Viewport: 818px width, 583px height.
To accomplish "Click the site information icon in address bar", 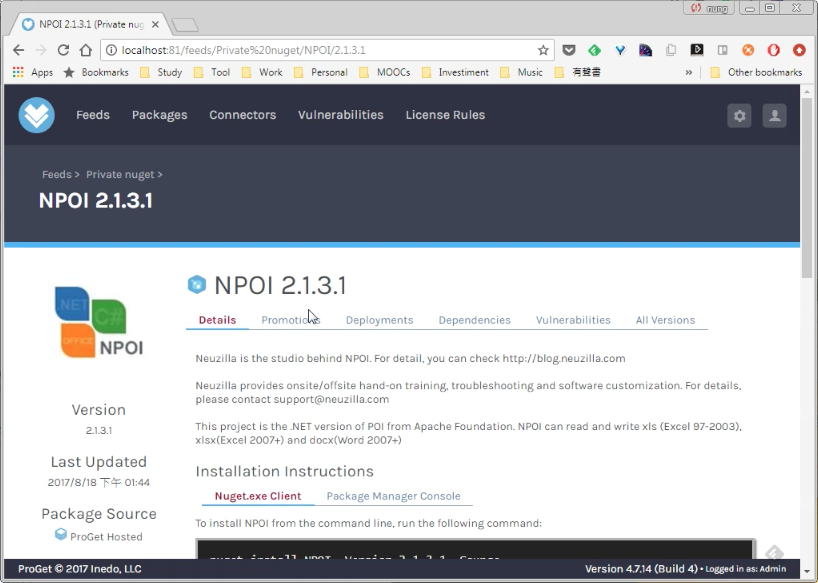I will [111, 50].
